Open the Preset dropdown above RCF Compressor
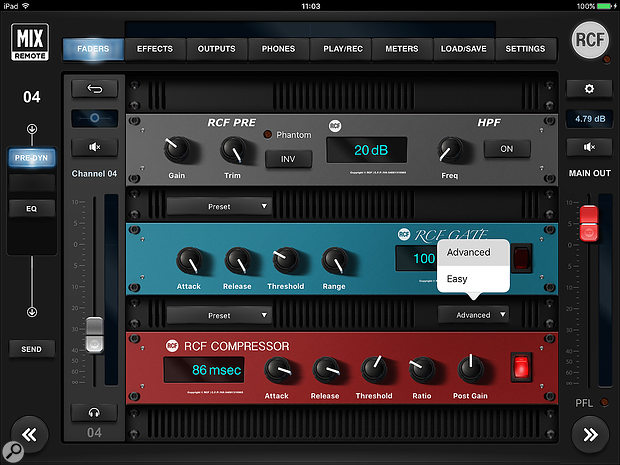620x465 pixels. coord(219,316)
